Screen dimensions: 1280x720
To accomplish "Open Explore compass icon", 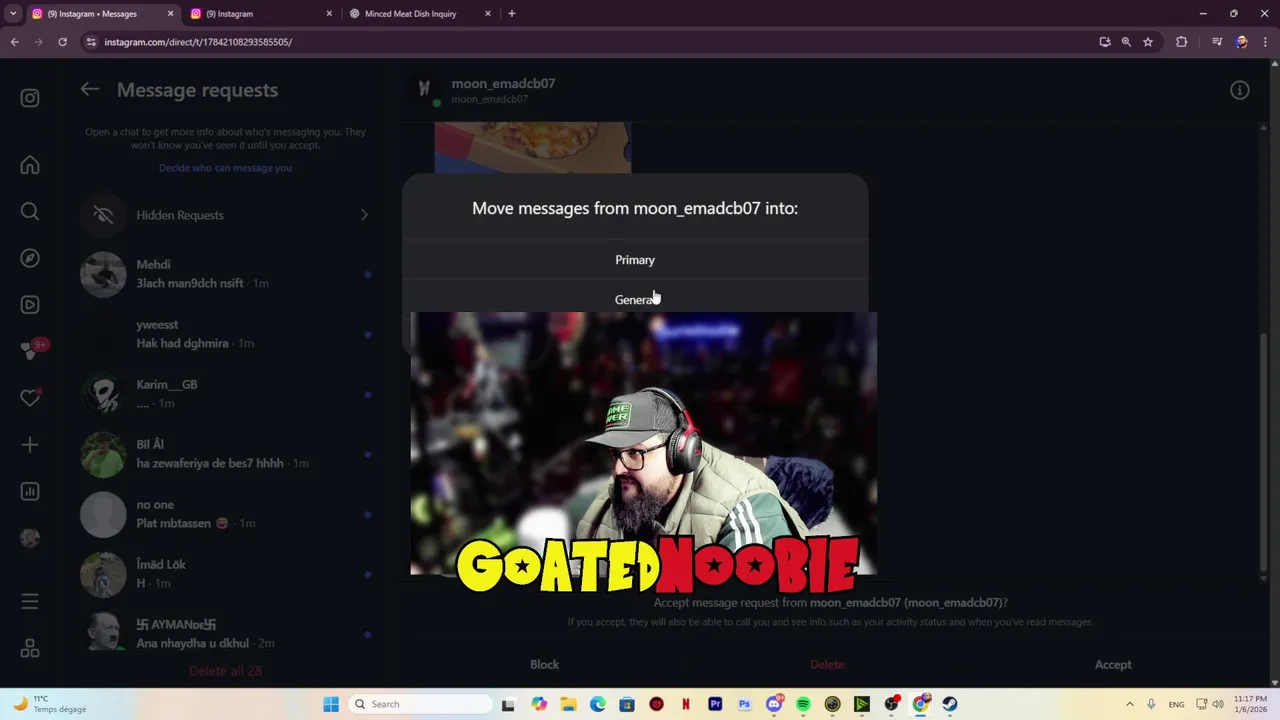I will pos(30,258).
